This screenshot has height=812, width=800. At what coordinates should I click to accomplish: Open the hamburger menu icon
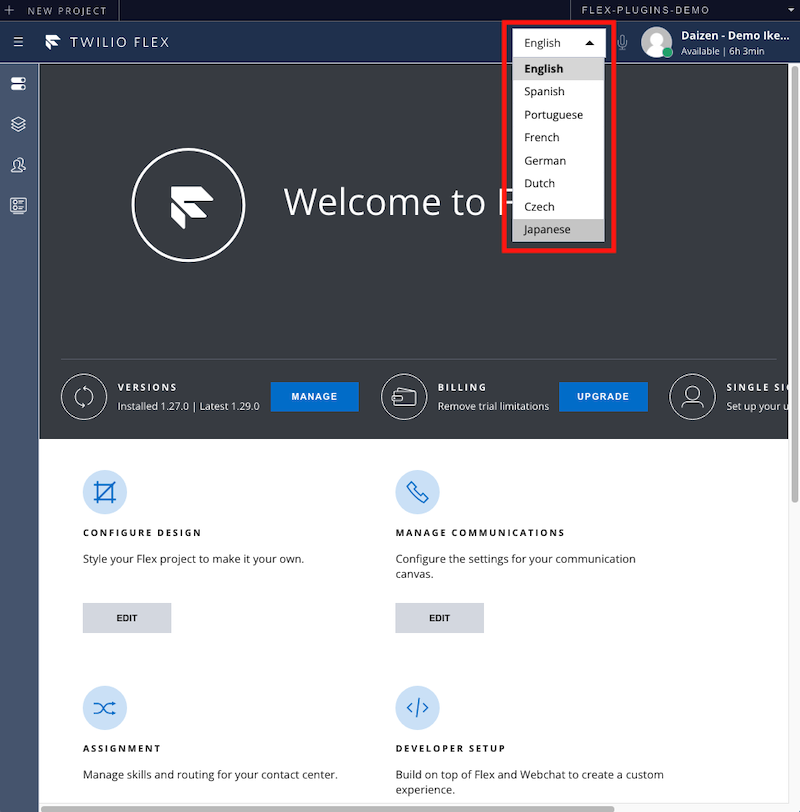pos(18,41)
